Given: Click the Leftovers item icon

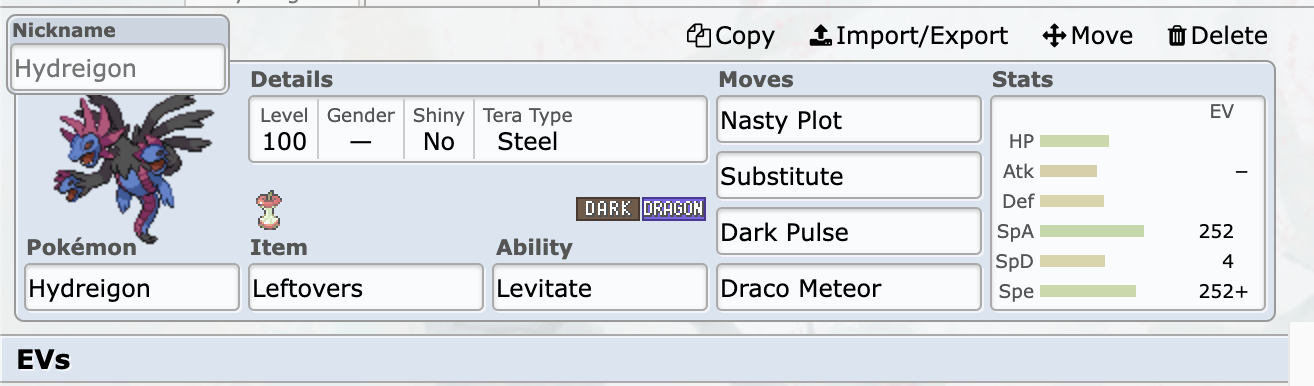Looking at the screenshot, I should point(268,210).
